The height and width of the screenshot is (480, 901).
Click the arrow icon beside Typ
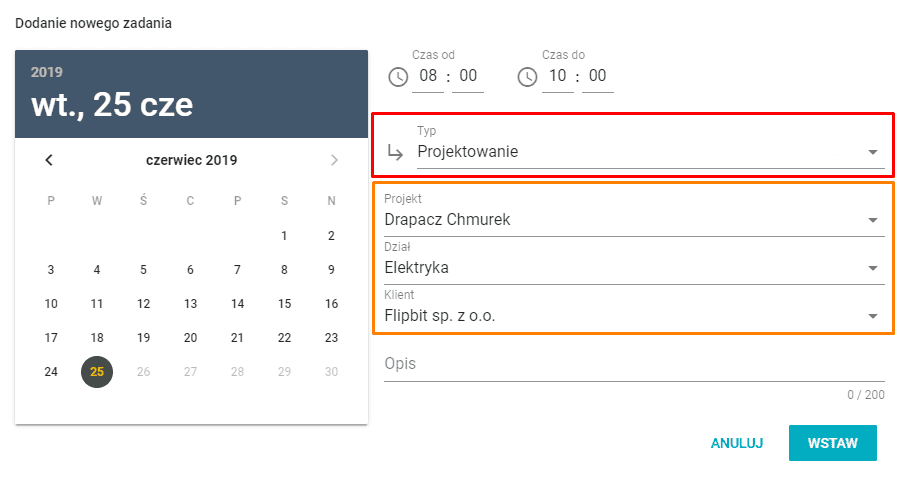pos(396,152)
